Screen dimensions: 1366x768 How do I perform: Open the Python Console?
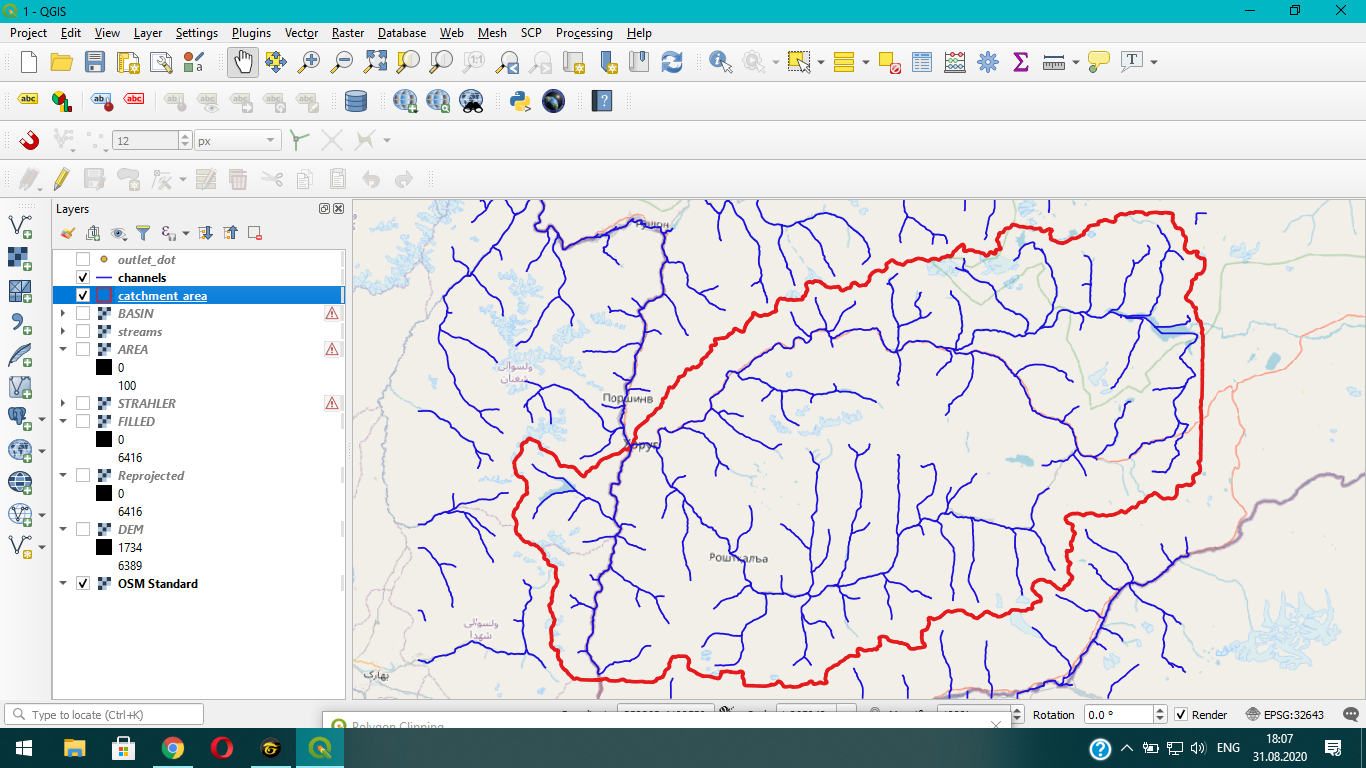pyautogui.click(x=519, y=100)
